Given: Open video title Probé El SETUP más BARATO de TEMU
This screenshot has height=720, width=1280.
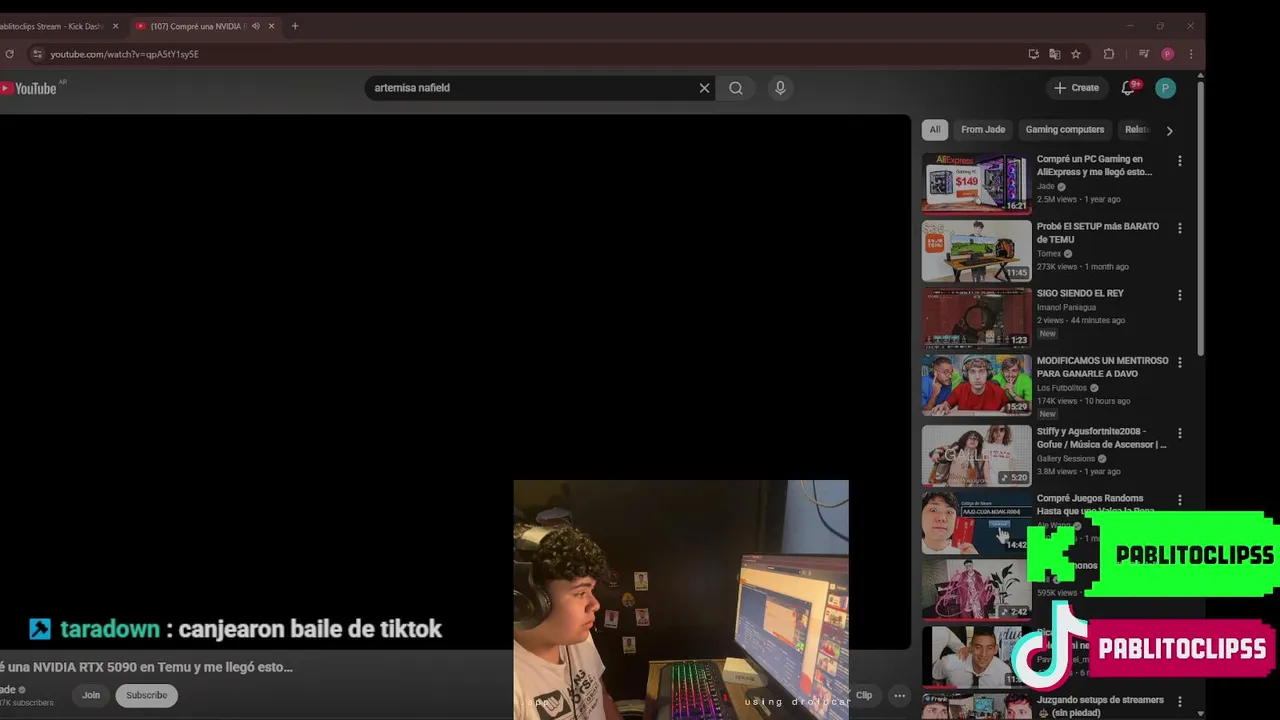Looking at the screenshot, I should 1098,233.
